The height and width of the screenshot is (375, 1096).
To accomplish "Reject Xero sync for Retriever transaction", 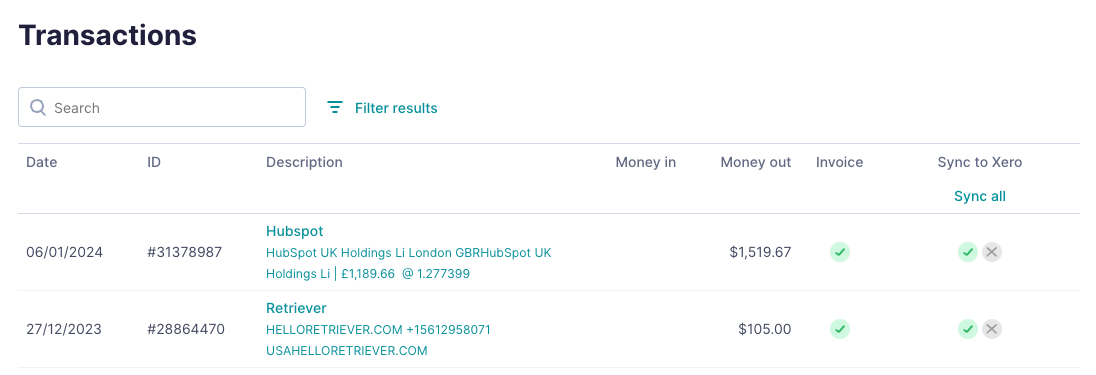I will pyautogui.click(x=991, y=329).
